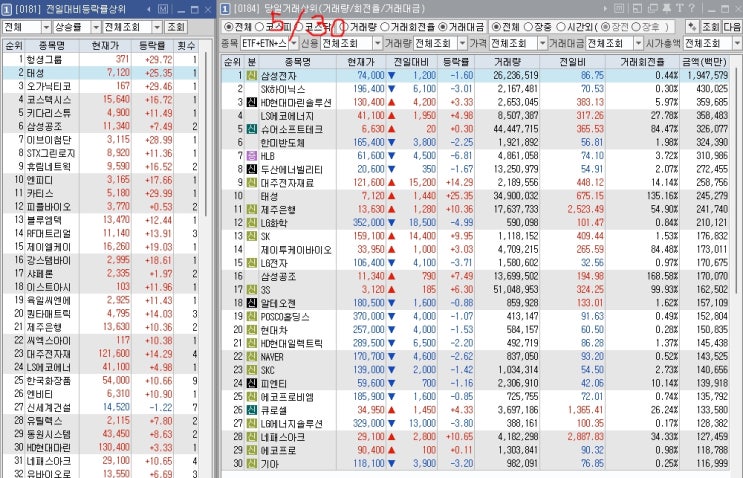Sort by 거래회전율 column header
The image size is (743, 478).
coord(643,62)
